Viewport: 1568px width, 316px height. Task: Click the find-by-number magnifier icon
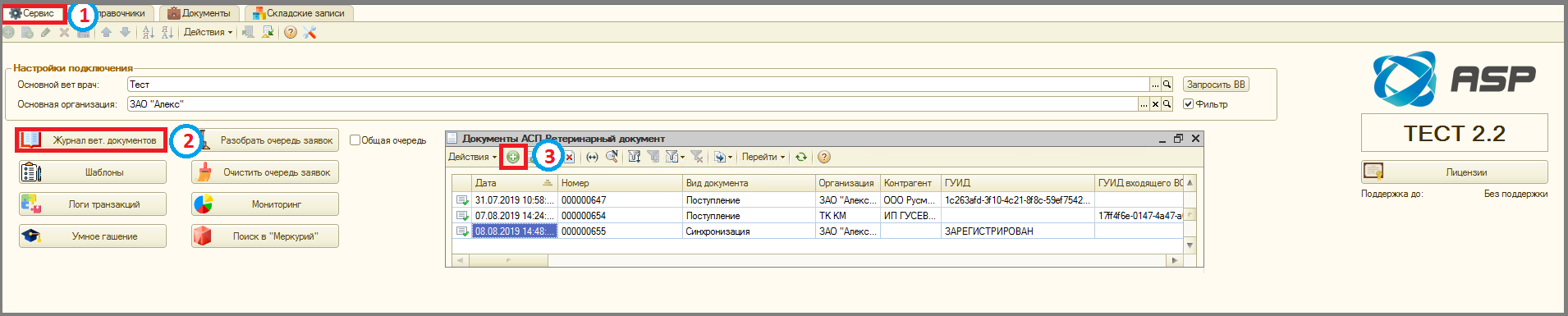tap(612, 157)
